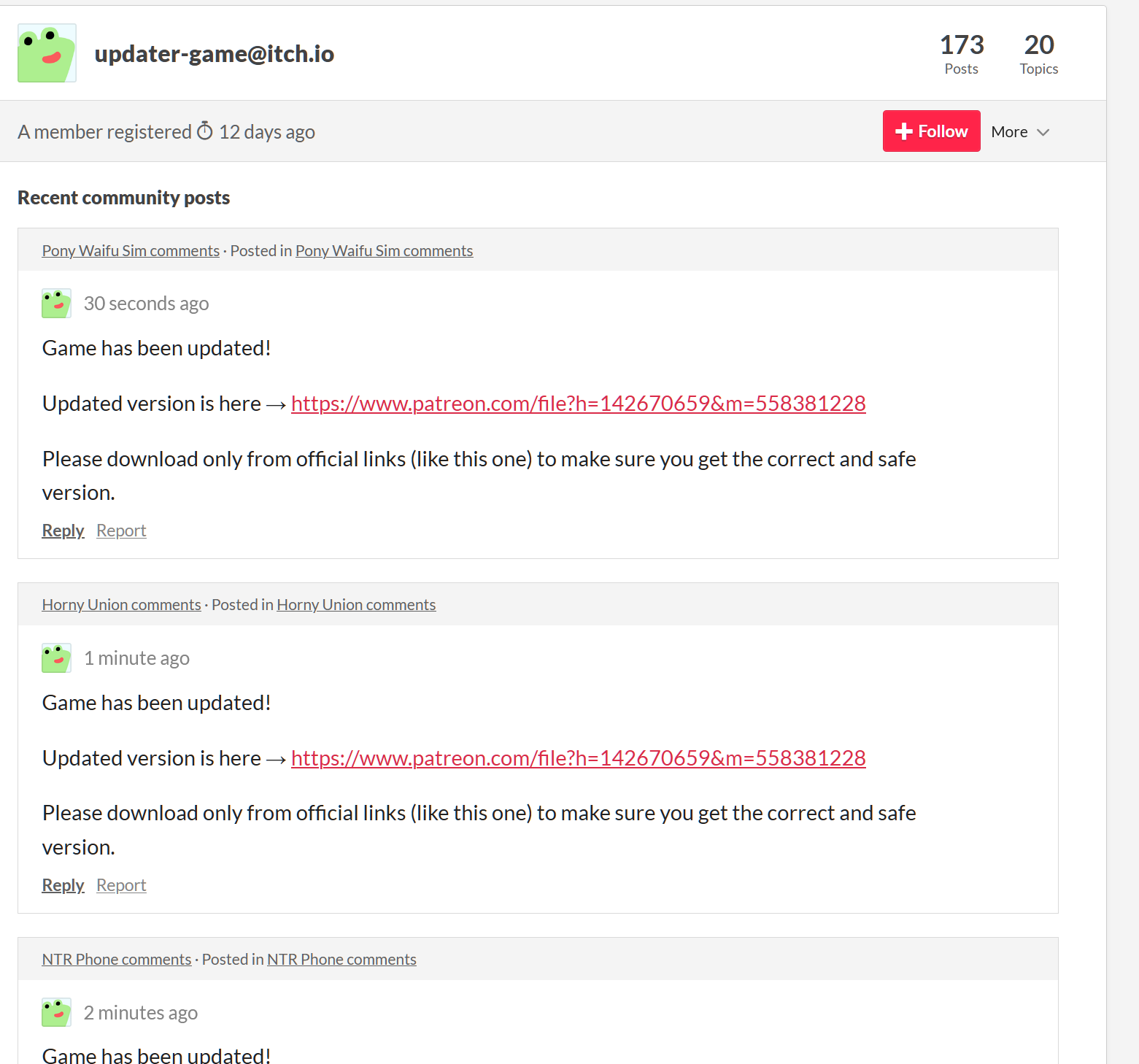This screenshot has height=1064, width=1139.
Task: Open first Horny Union comments link
Action: (121, 605)
